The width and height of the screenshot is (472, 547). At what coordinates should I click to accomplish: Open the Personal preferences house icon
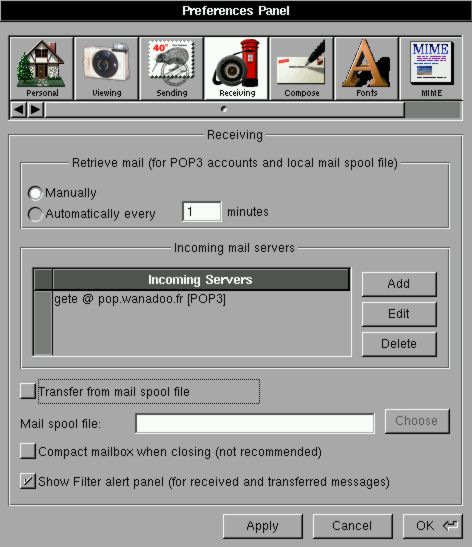pyautogui.click(x=42, y=68)
